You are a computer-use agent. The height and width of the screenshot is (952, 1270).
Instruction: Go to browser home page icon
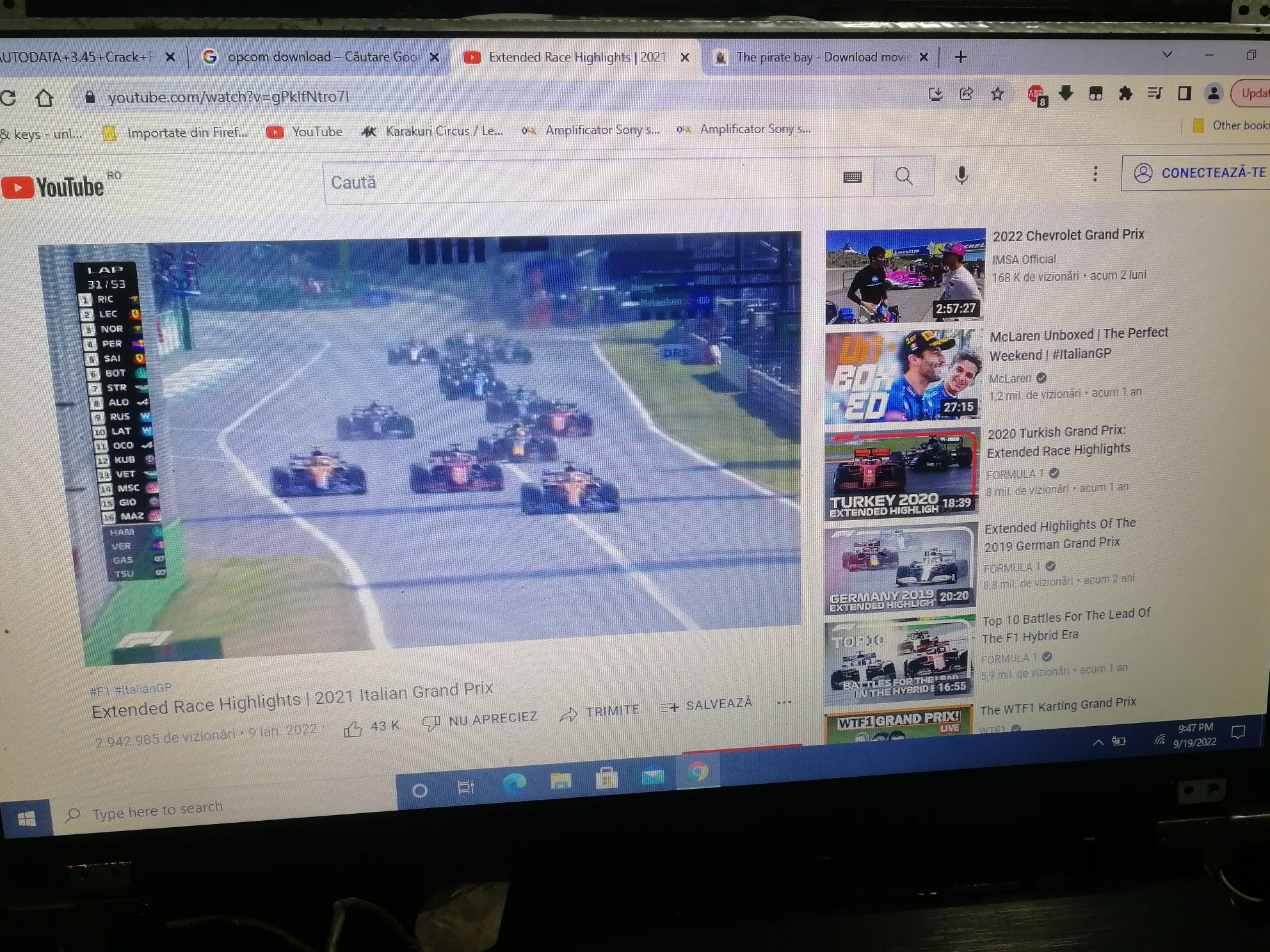coord(44,98)
